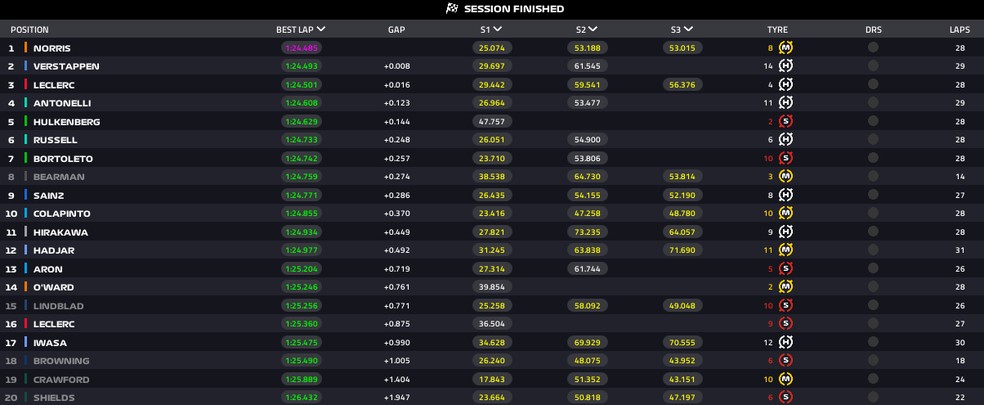984x405 pixels.
Task: Click the TYRE column header
Action: [777, 30]
